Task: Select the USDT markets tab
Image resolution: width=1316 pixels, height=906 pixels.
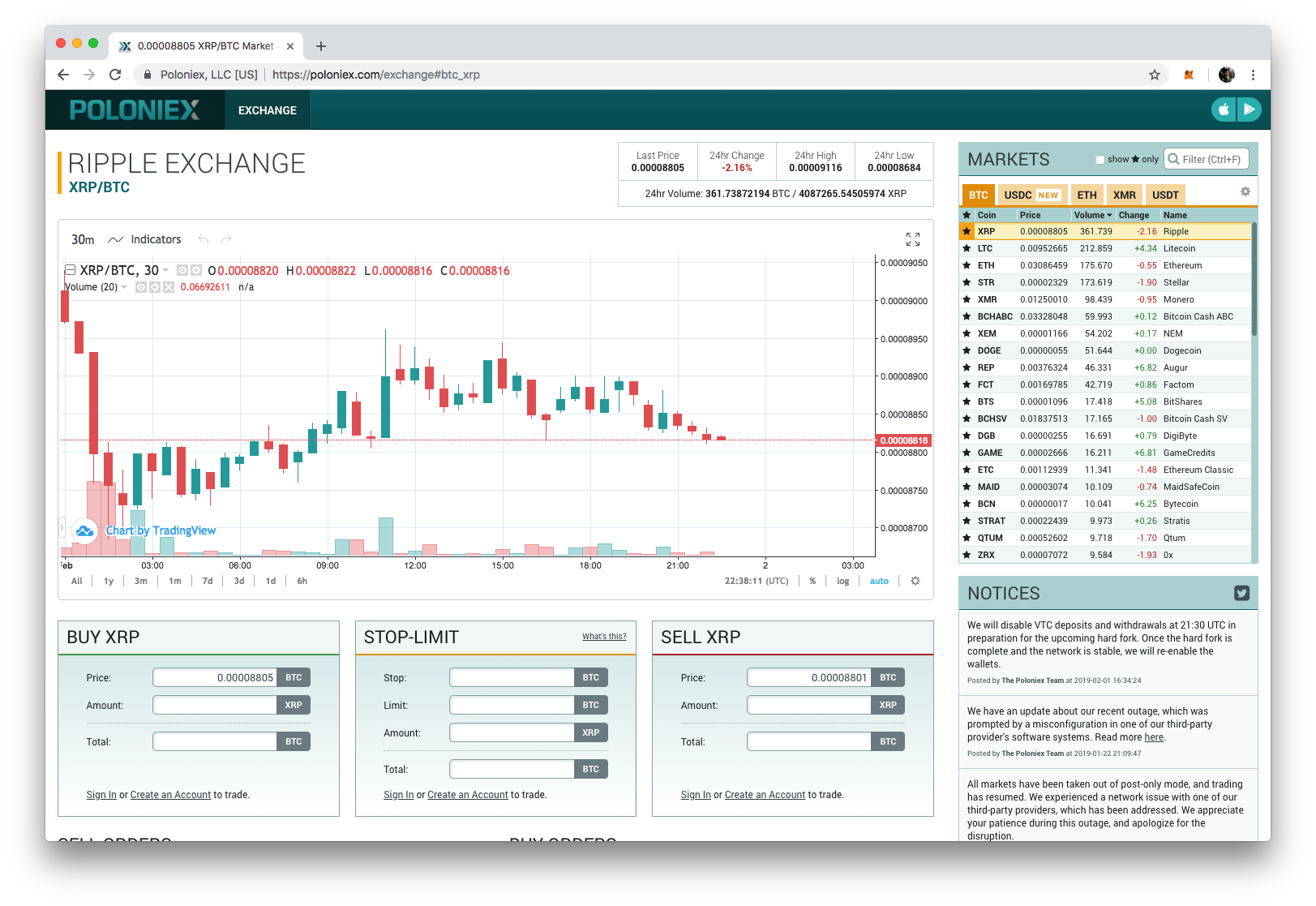Action: [x=1165, y=195]
